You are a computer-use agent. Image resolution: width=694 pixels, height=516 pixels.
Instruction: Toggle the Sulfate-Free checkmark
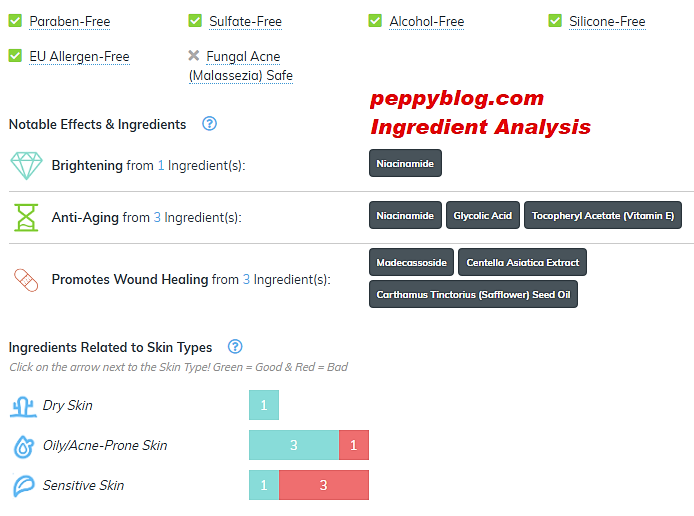tap(195, 21)
